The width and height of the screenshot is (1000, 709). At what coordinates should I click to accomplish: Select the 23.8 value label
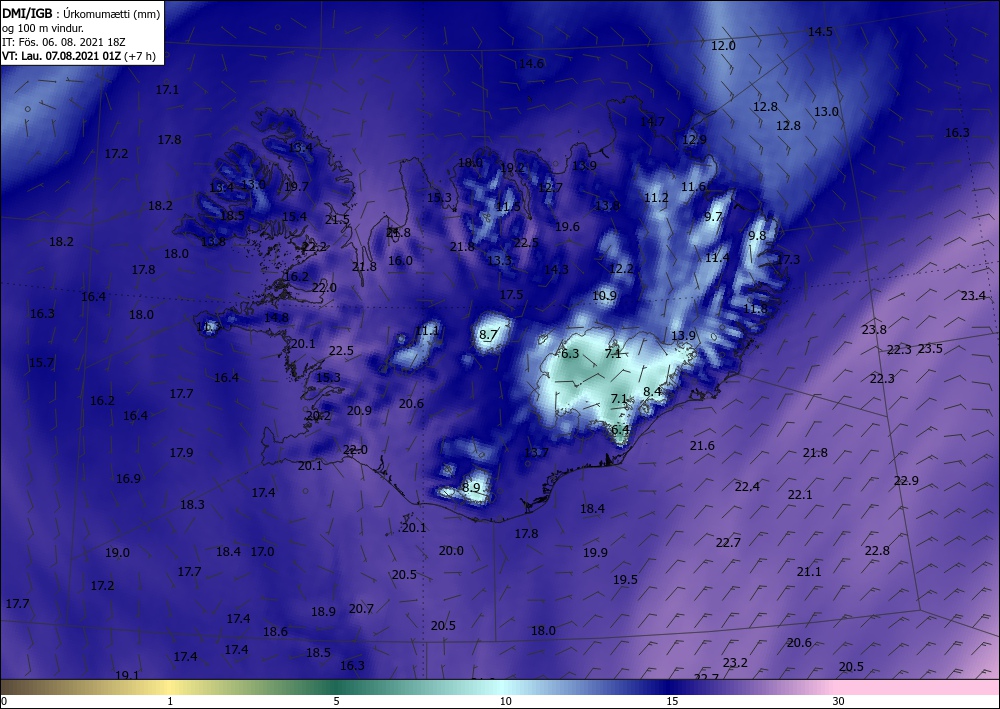874,330
